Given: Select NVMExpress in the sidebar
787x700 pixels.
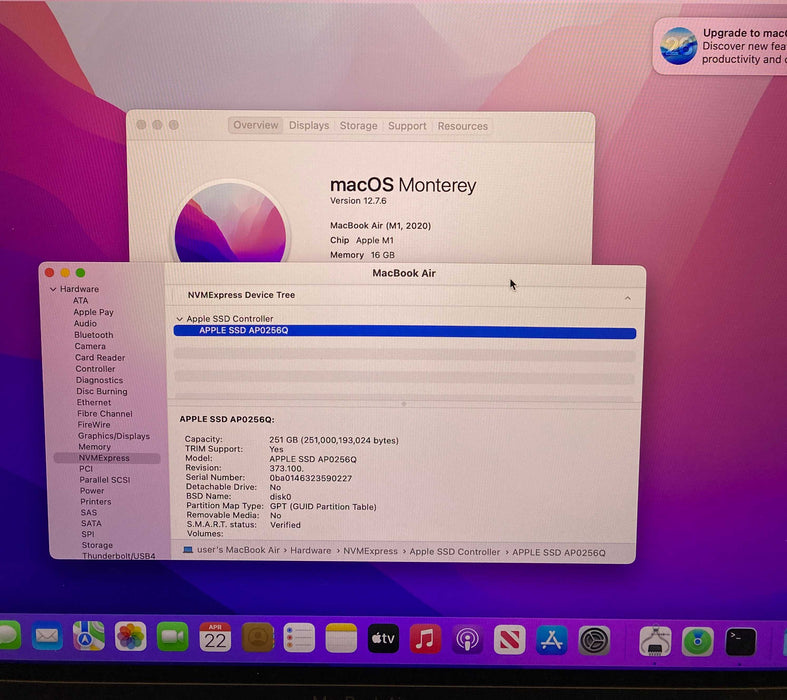Looking at the screenshot, I should click(x=107, y=458).
